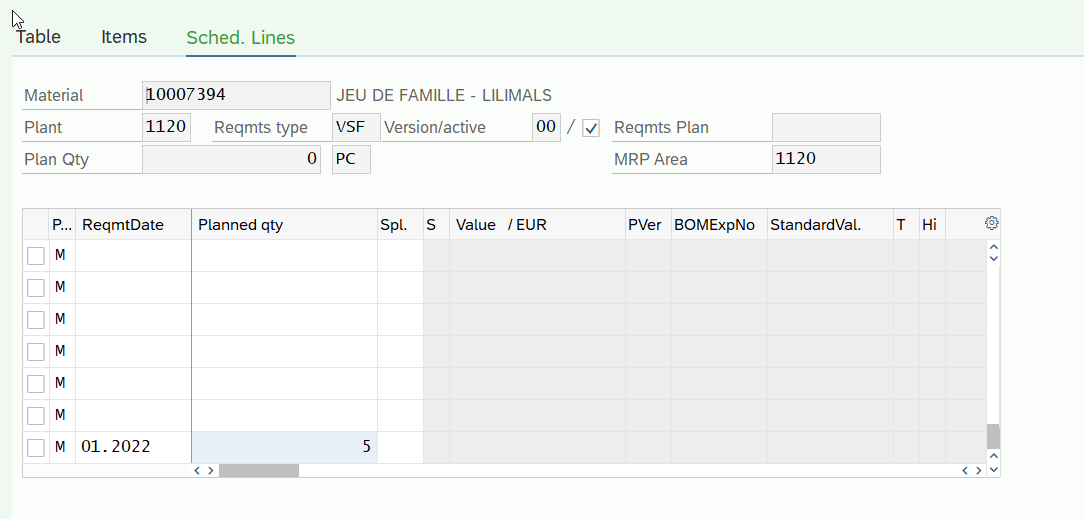Viewport: 1084px width, 519px height.
Task: Click the Value / EUR column header
Action: point(537,225)
